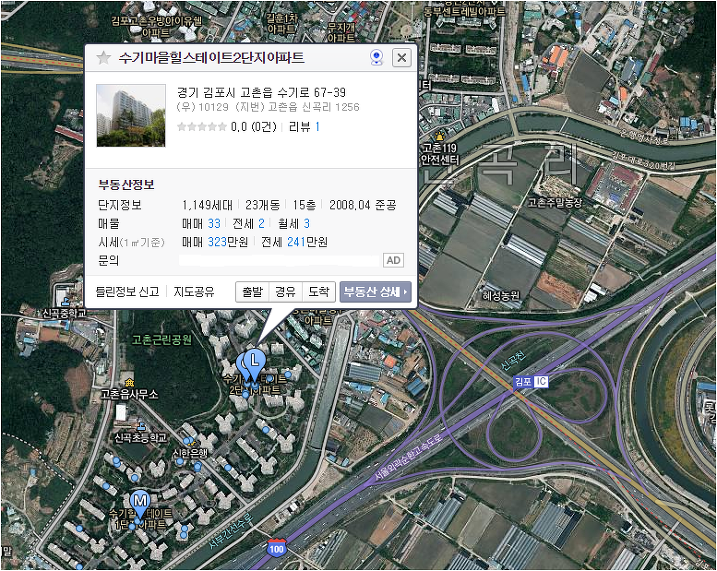
Task: Click the 1,149세대 household count
Action: (x=207, y=205)
